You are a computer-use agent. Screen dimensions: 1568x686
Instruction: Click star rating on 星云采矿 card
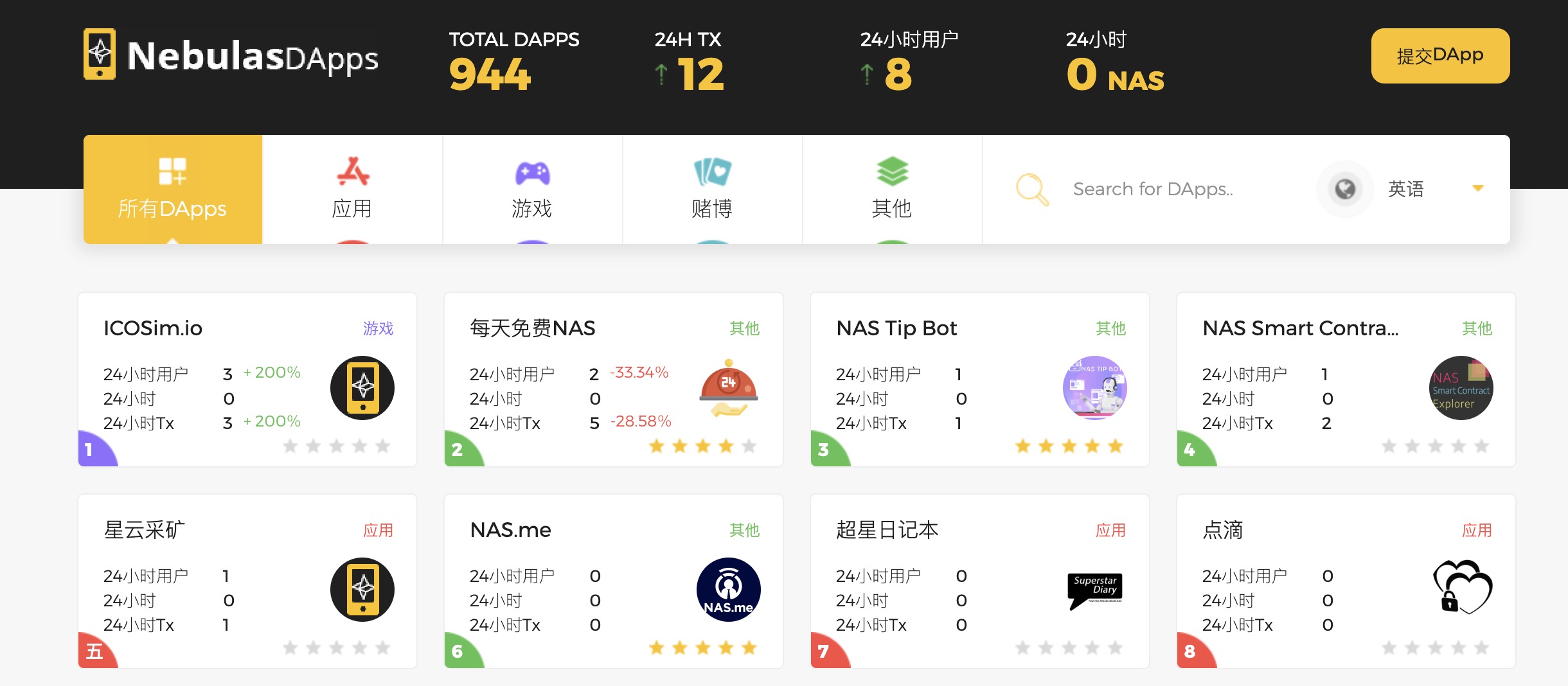pyautogui.click(x=337, y=647)
